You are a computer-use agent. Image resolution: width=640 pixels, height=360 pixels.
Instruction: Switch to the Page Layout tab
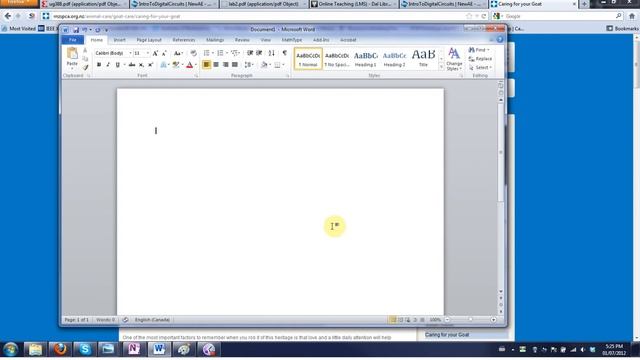coord(149,40)
